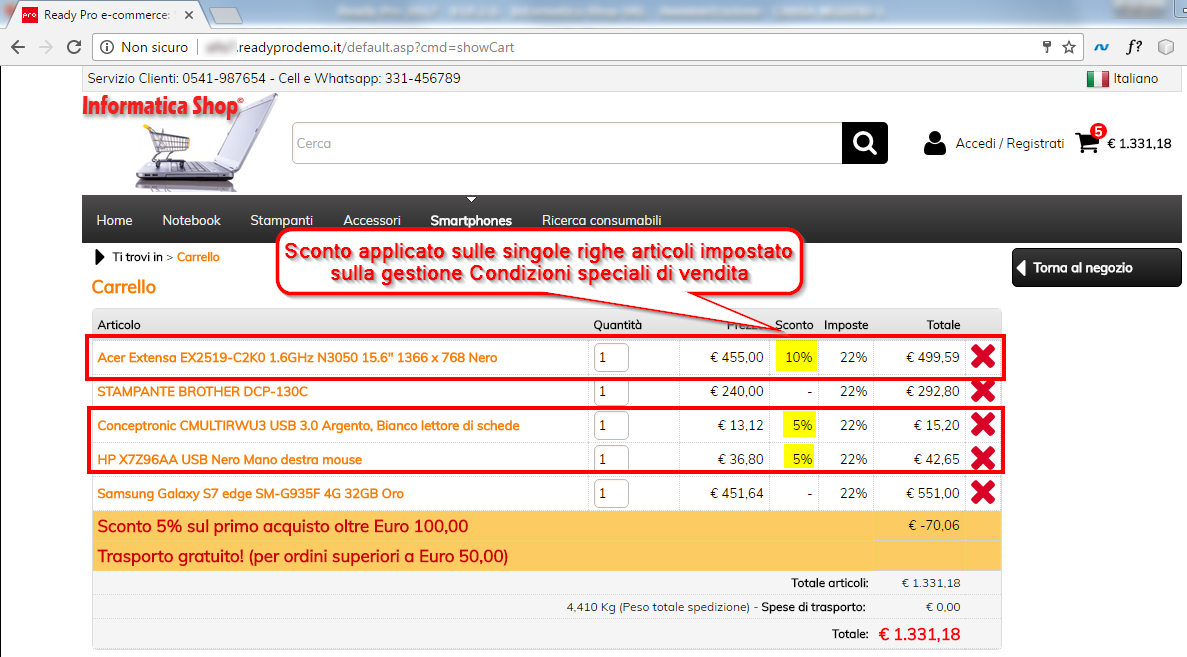
Task: Open the blue wave extension icon
Action: click(x=1101, y=47)
